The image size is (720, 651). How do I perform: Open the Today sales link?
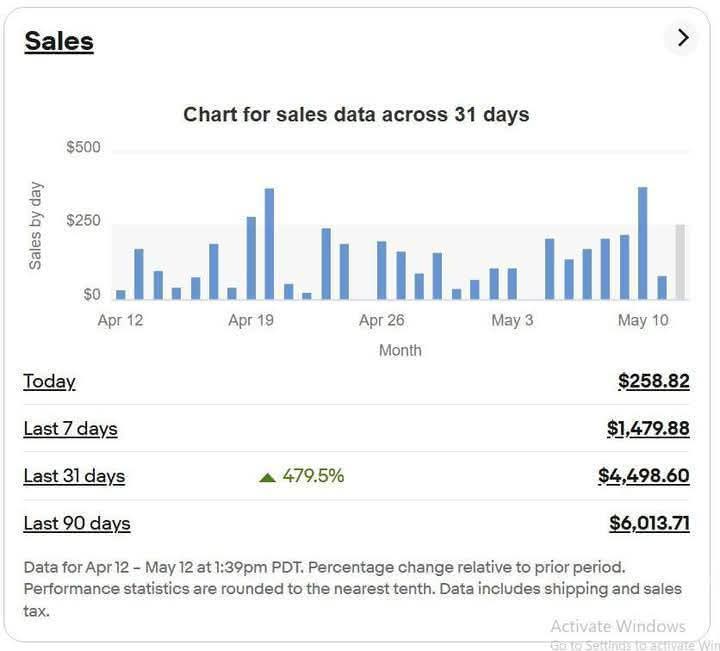coord(49,381)
